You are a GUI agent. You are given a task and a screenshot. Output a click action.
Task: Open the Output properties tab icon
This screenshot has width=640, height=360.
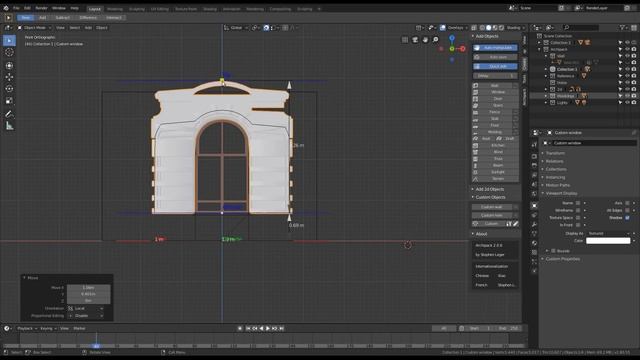[x=534, y=165]
